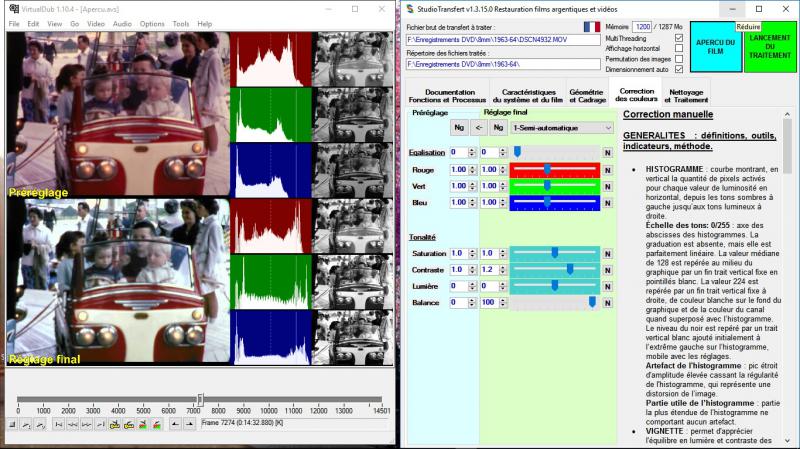This screenshot has height=449, width=800.
Task: Set mark-out selection end in VirtualDub
Action: pos(189,424)
